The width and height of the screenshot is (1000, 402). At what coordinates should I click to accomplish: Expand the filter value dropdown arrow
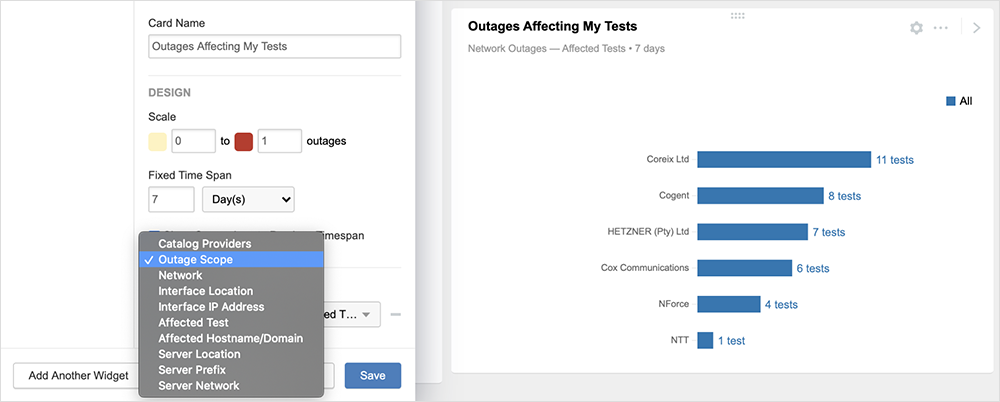[366, 316]
